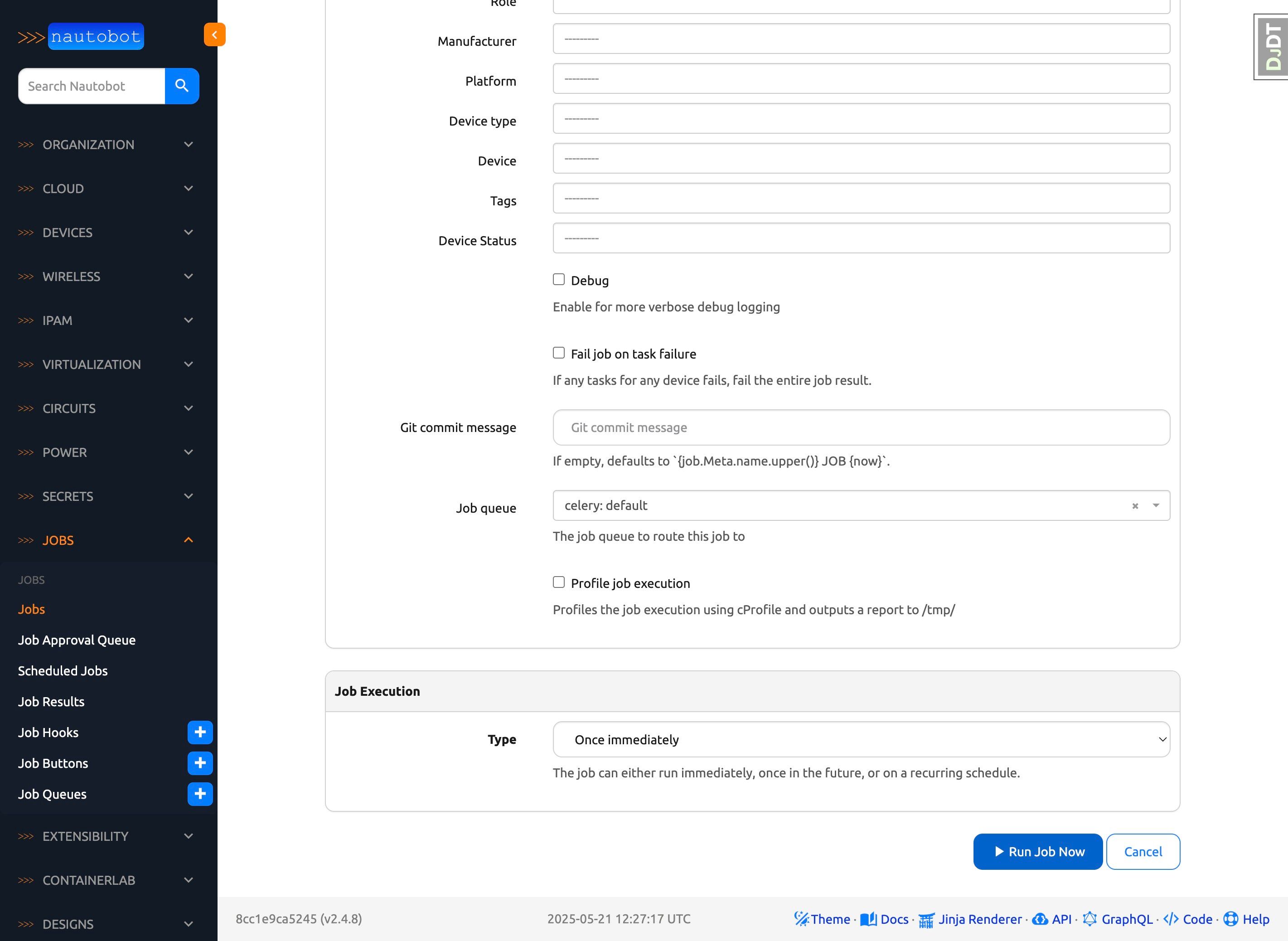Open the Job Execution Type dropdown

point(861,739)
